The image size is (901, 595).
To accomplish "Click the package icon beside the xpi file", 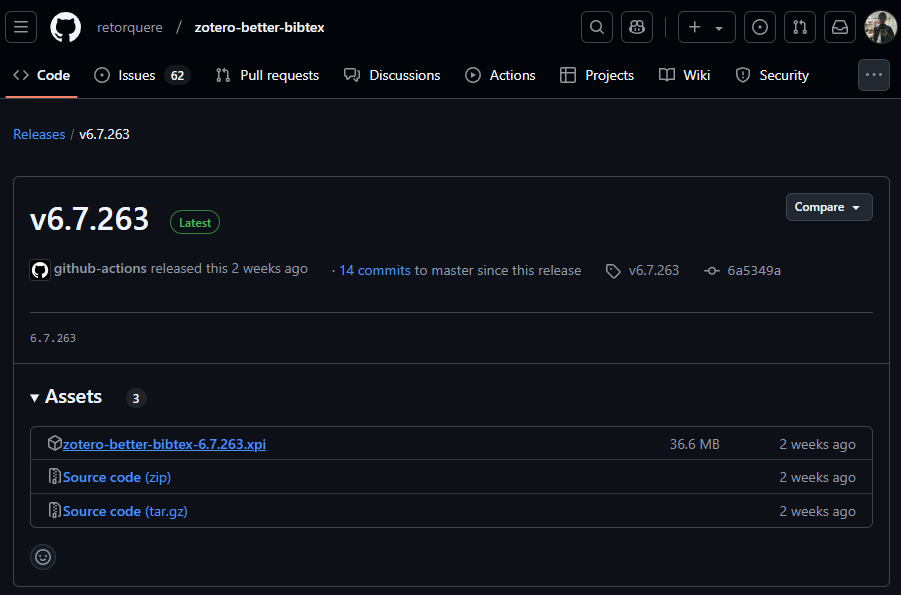I will (x=55, y=443).
